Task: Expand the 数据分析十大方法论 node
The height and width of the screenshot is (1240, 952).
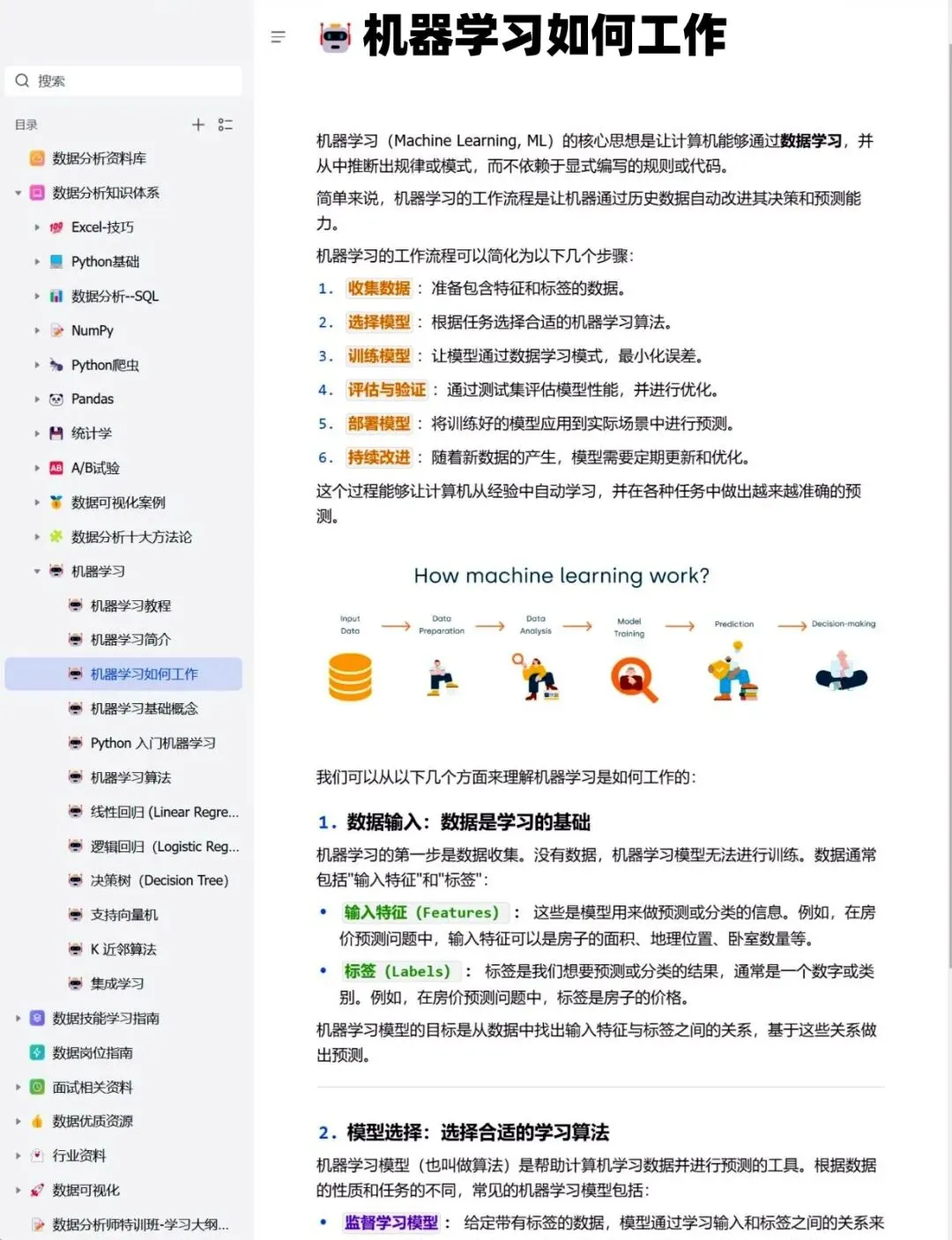Action: 37,537
